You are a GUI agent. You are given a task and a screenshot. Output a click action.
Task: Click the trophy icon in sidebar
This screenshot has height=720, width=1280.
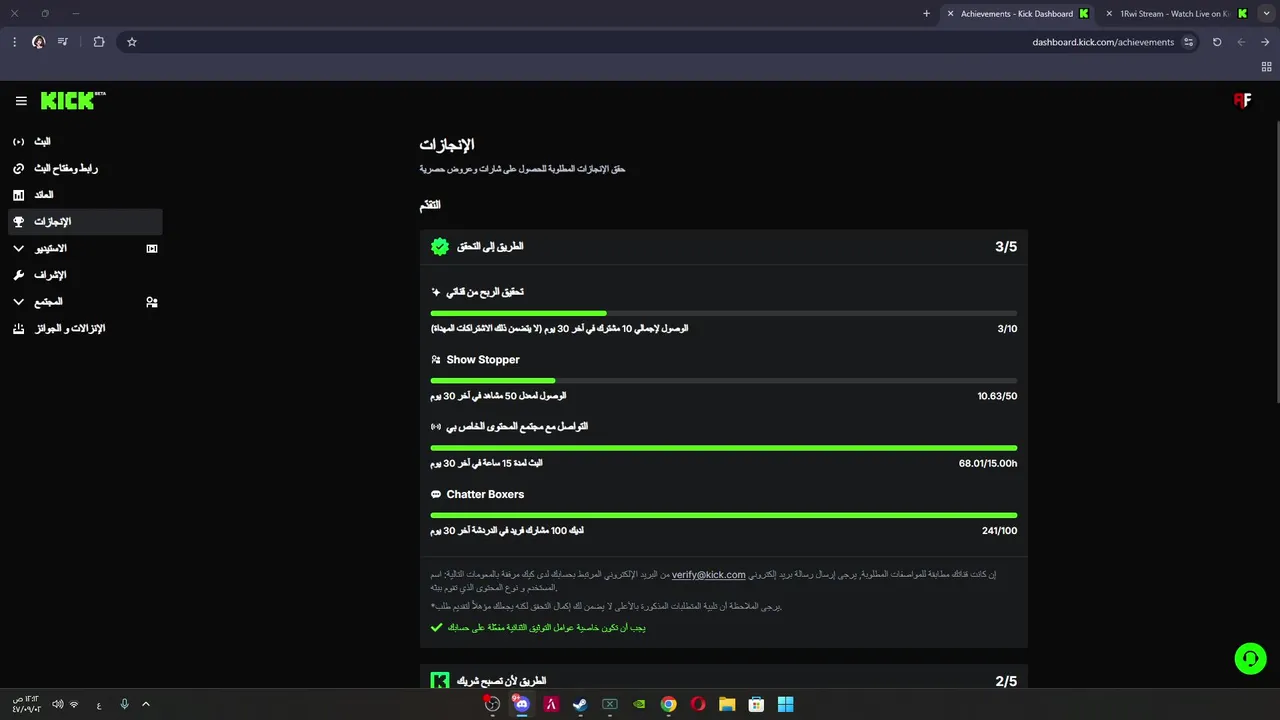pos(18,222)
